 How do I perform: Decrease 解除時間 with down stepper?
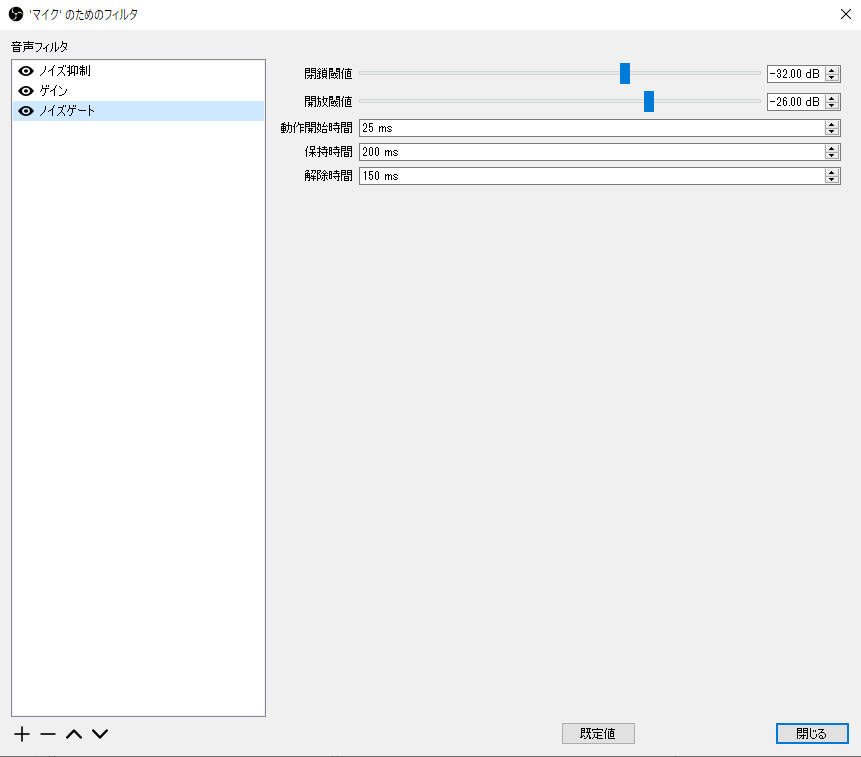(832, 180)
